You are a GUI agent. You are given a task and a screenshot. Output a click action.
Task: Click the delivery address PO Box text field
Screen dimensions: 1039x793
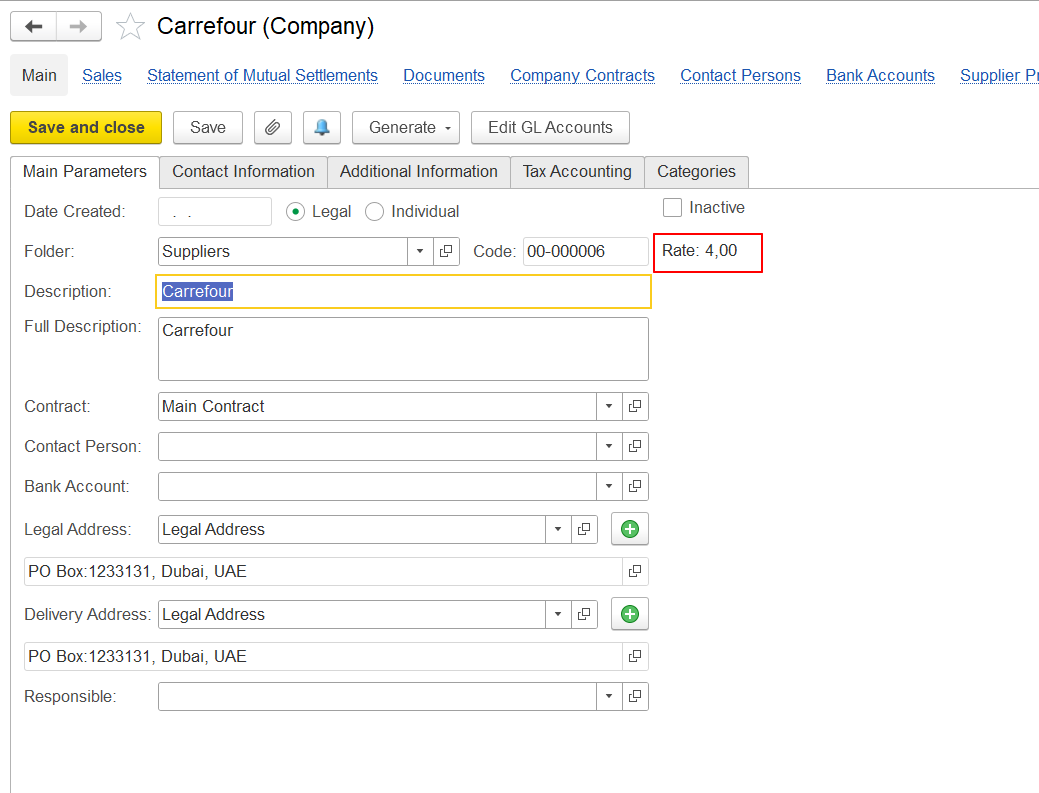[x=323, y=656]
